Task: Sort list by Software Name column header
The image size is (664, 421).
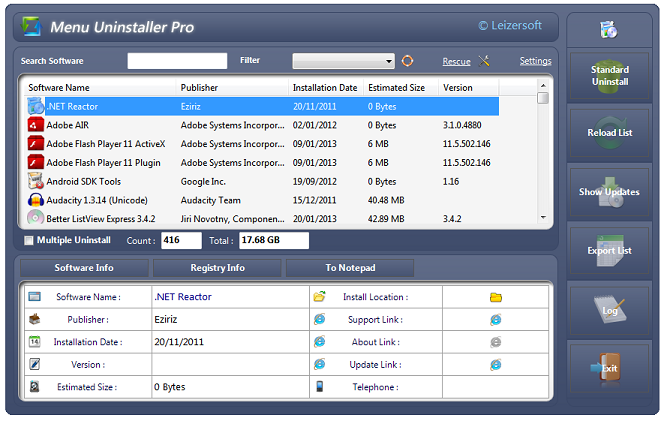Action: (58, 88)
